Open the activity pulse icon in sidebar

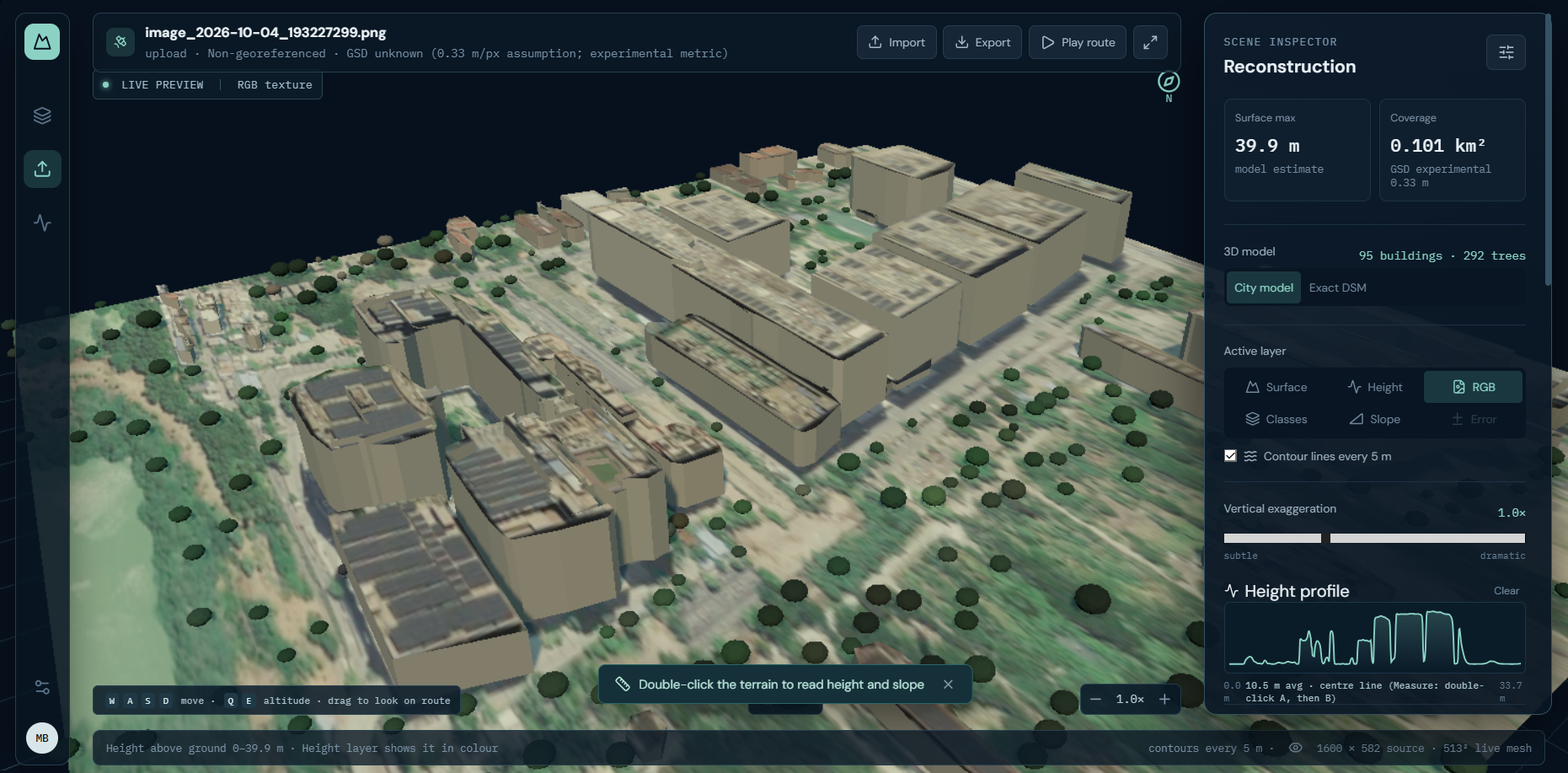pyautogui.click(x=42, y=223)
